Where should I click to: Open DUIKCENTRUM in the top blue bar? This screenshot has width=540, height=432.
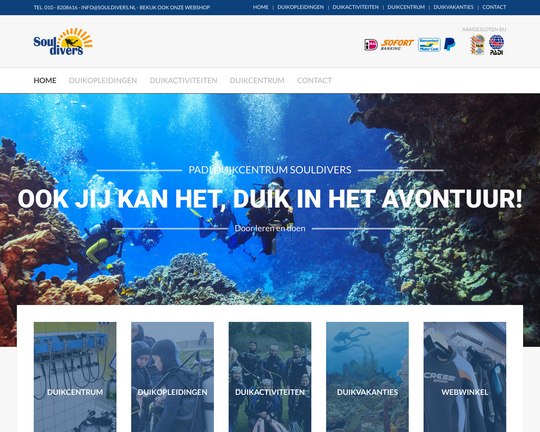pyautogui.click(x=406, y=7)
